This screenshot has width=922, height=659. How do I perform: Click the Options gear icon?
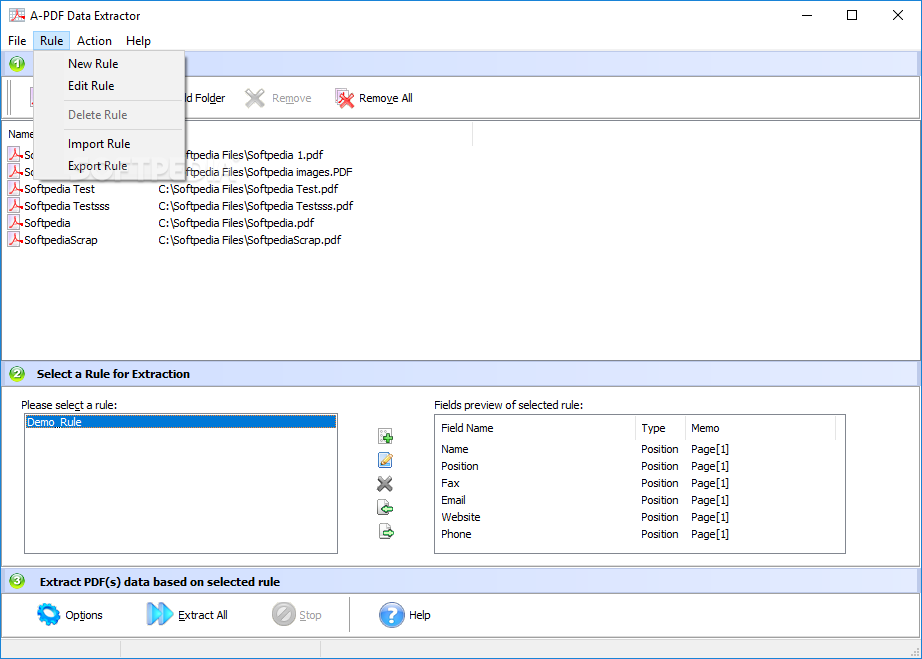point(48,614)
